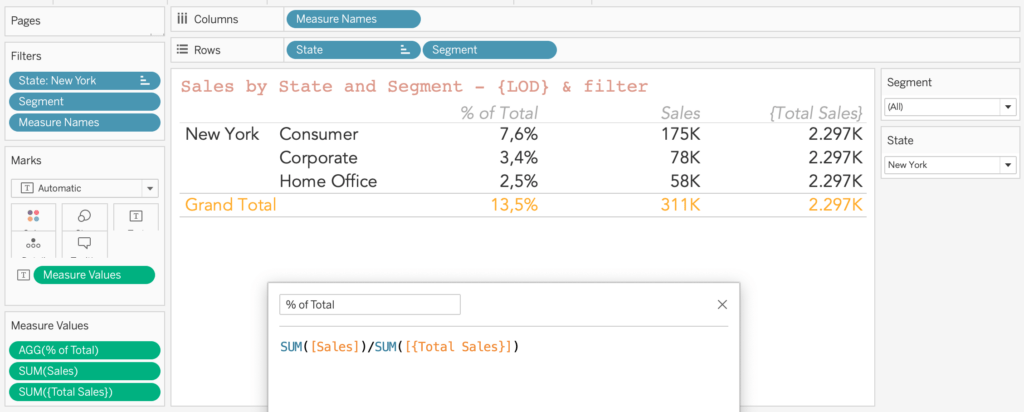Image resolution: width=1024 pixels, height=412 pixels.
Task: Click the Detail marks card icon
Action: (35, 243)
